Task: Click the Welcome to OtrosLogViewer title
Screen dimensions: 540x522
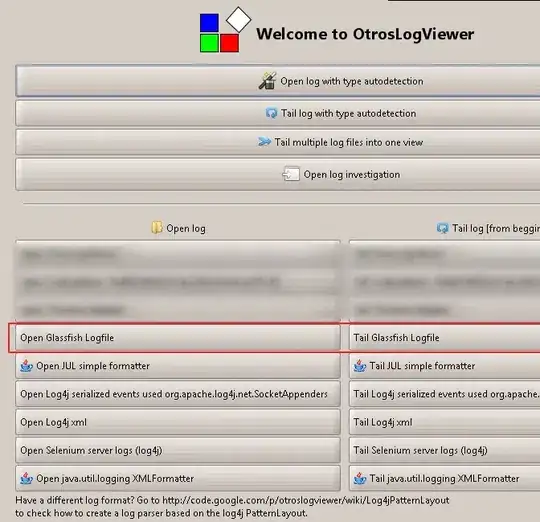Action: point(365,34)
